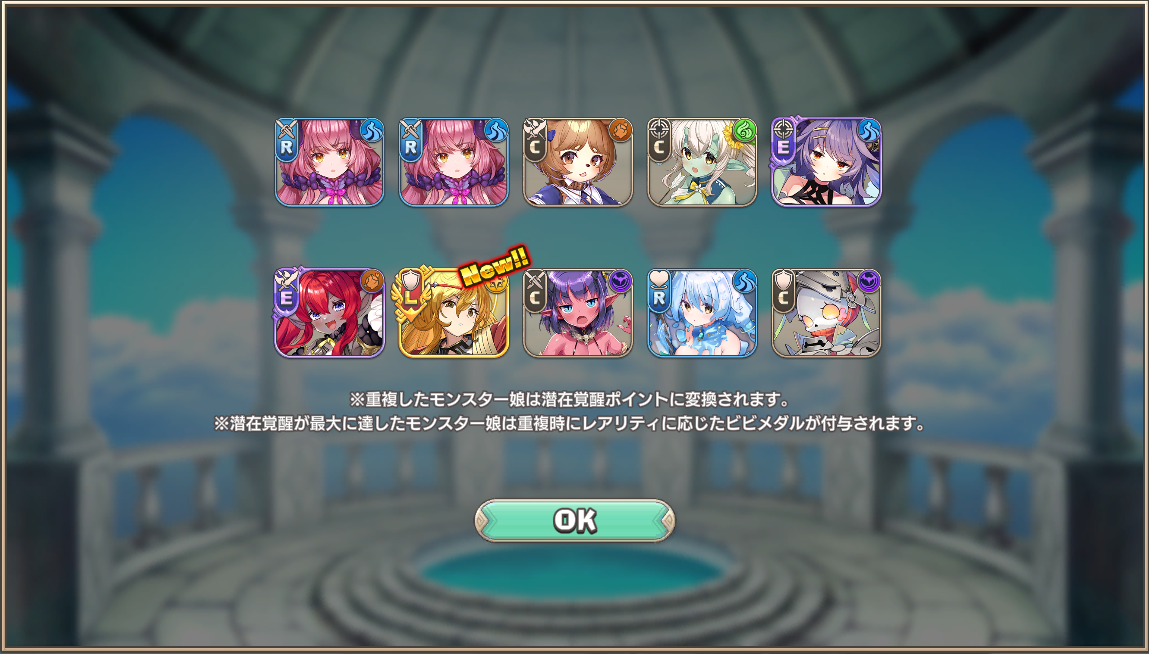Select the first pink-haired R card
The width and height of the screenshot is (1149, 654).
(x=329, y=162)
